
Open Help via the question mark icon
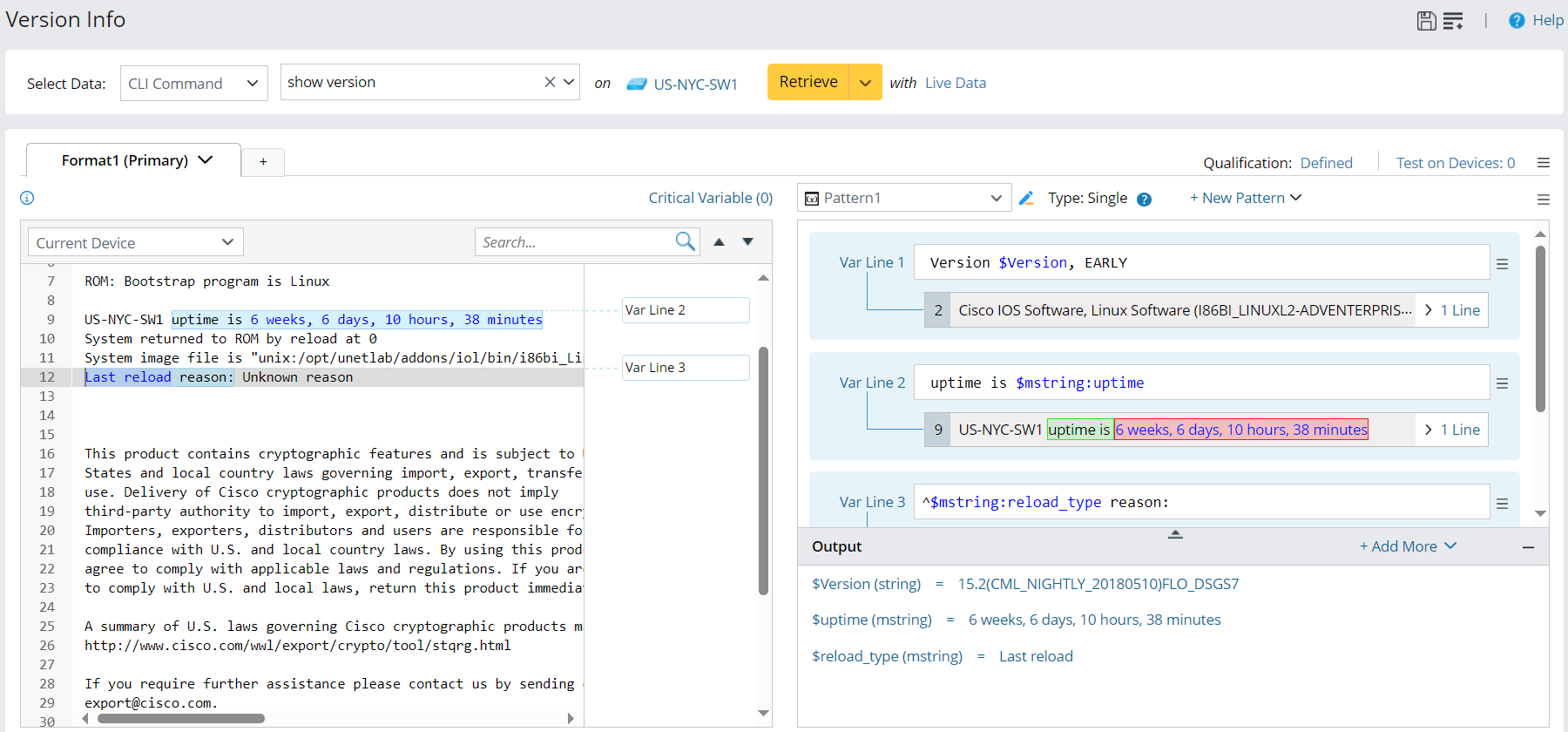tap(1517, 21)
